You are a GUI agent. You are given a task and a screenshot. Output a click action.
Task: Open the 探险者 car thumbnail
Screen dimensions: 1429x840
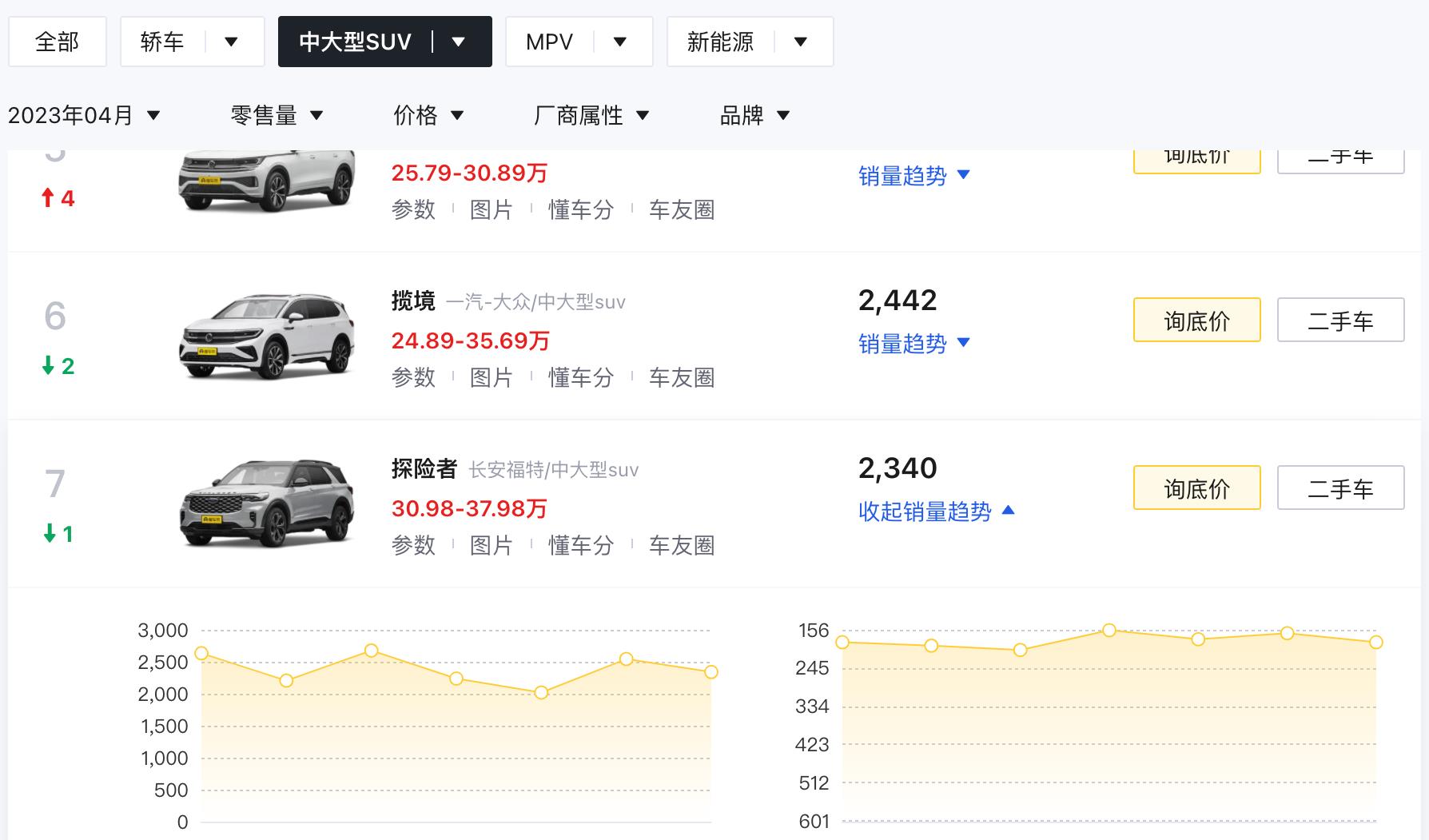click(267, 504)
